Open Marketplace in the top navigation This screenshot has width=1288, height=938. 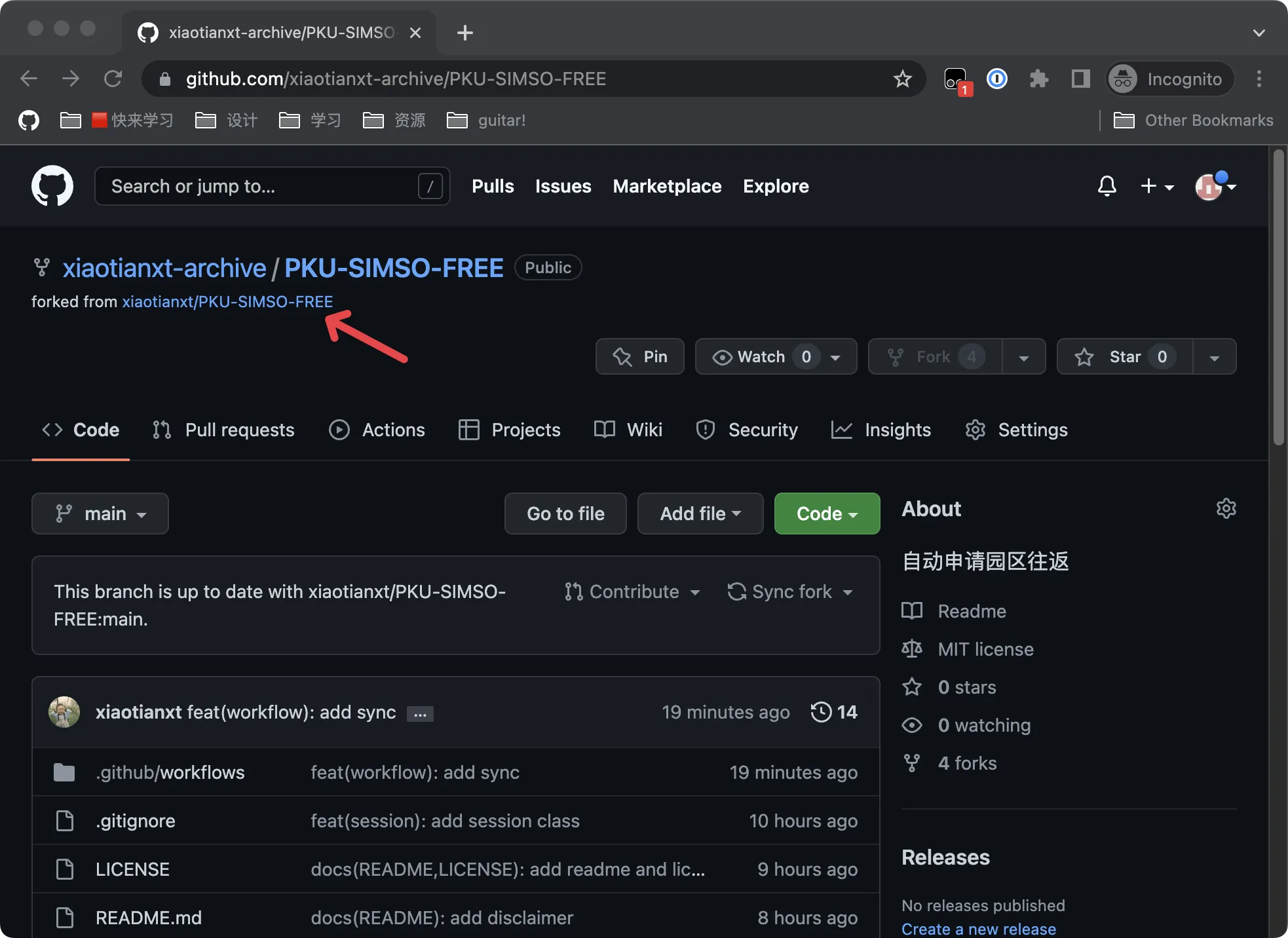coord(667,187)
